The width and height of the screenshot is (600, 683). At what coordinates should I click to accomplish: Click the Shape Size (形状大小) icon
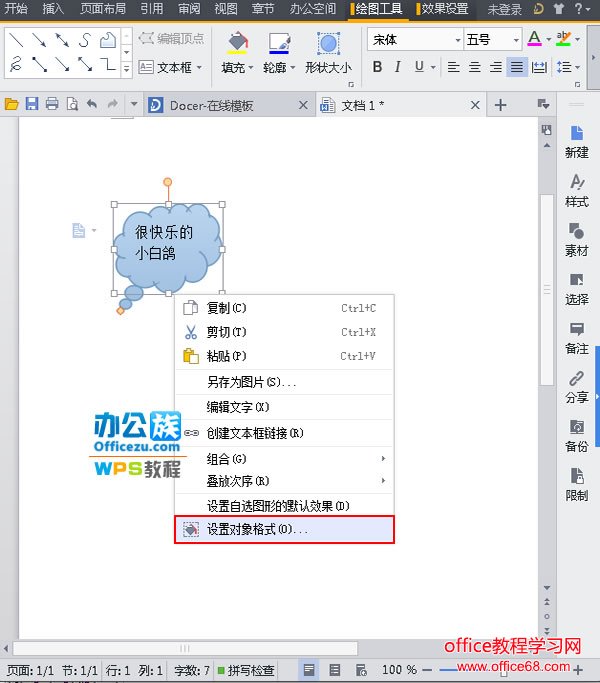[328, 44]
